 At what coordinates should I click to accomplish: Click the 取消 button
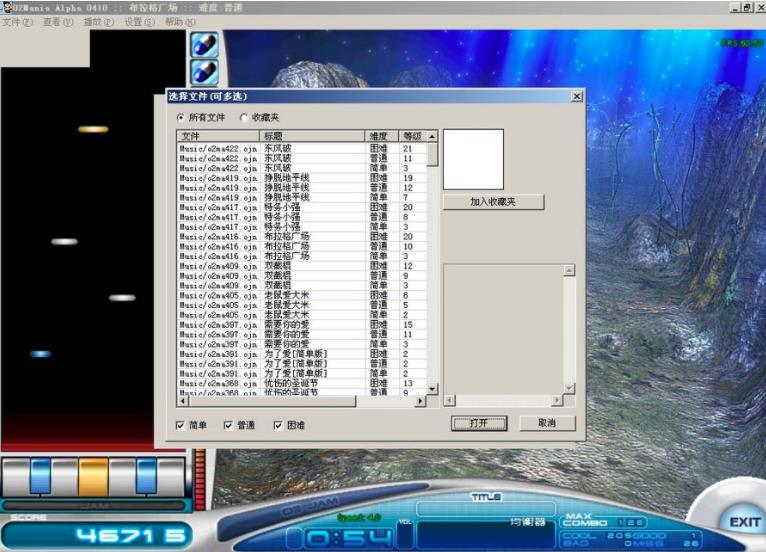tap(547, 423)
